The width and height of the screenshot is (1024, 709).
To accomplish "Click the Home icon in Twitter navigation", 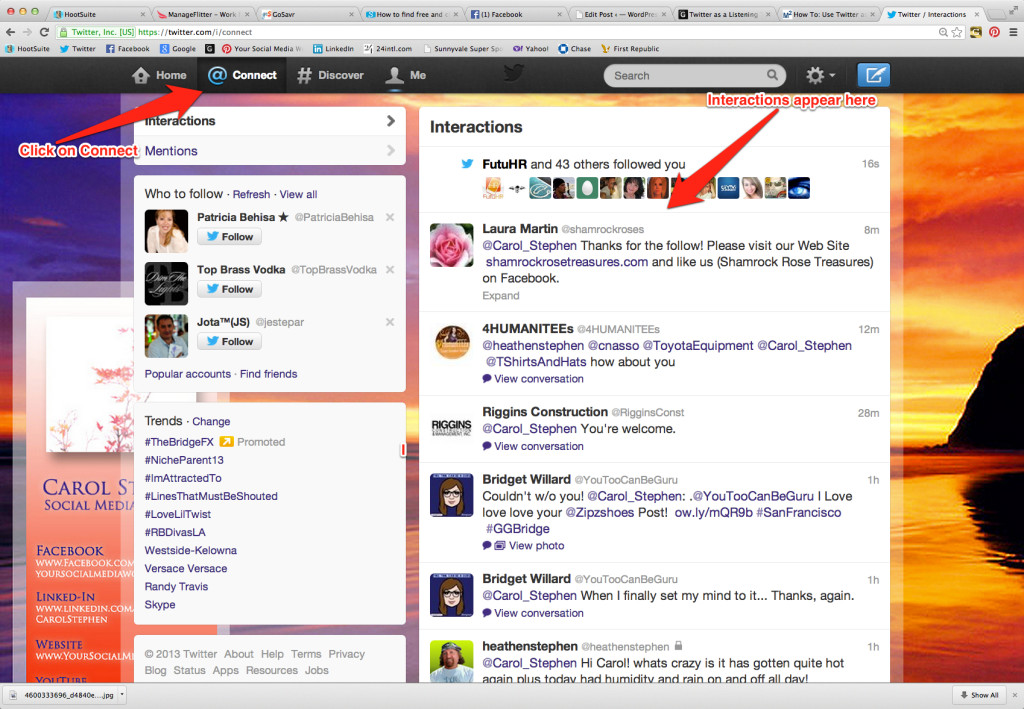I will click(140, 76).
